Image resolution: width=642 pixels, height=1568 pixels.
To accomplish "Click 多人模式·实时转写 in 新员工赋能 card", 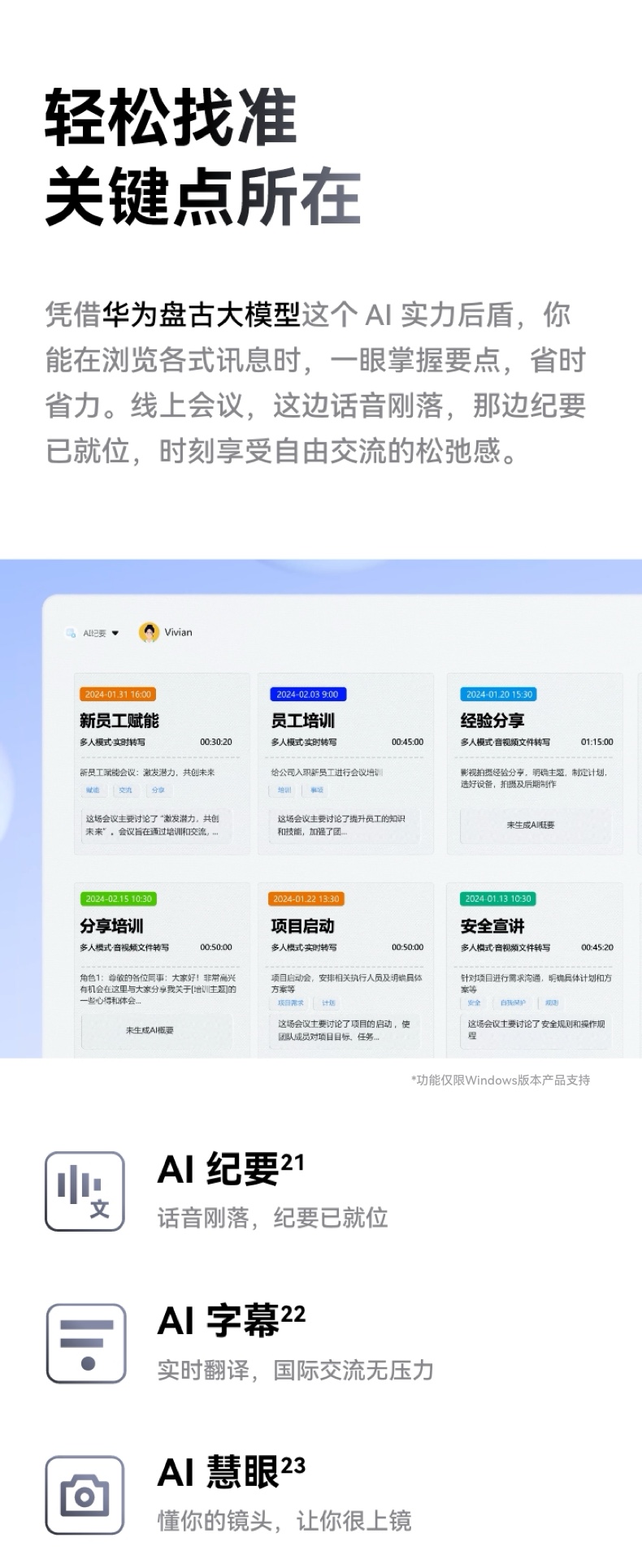I will 113,742.
